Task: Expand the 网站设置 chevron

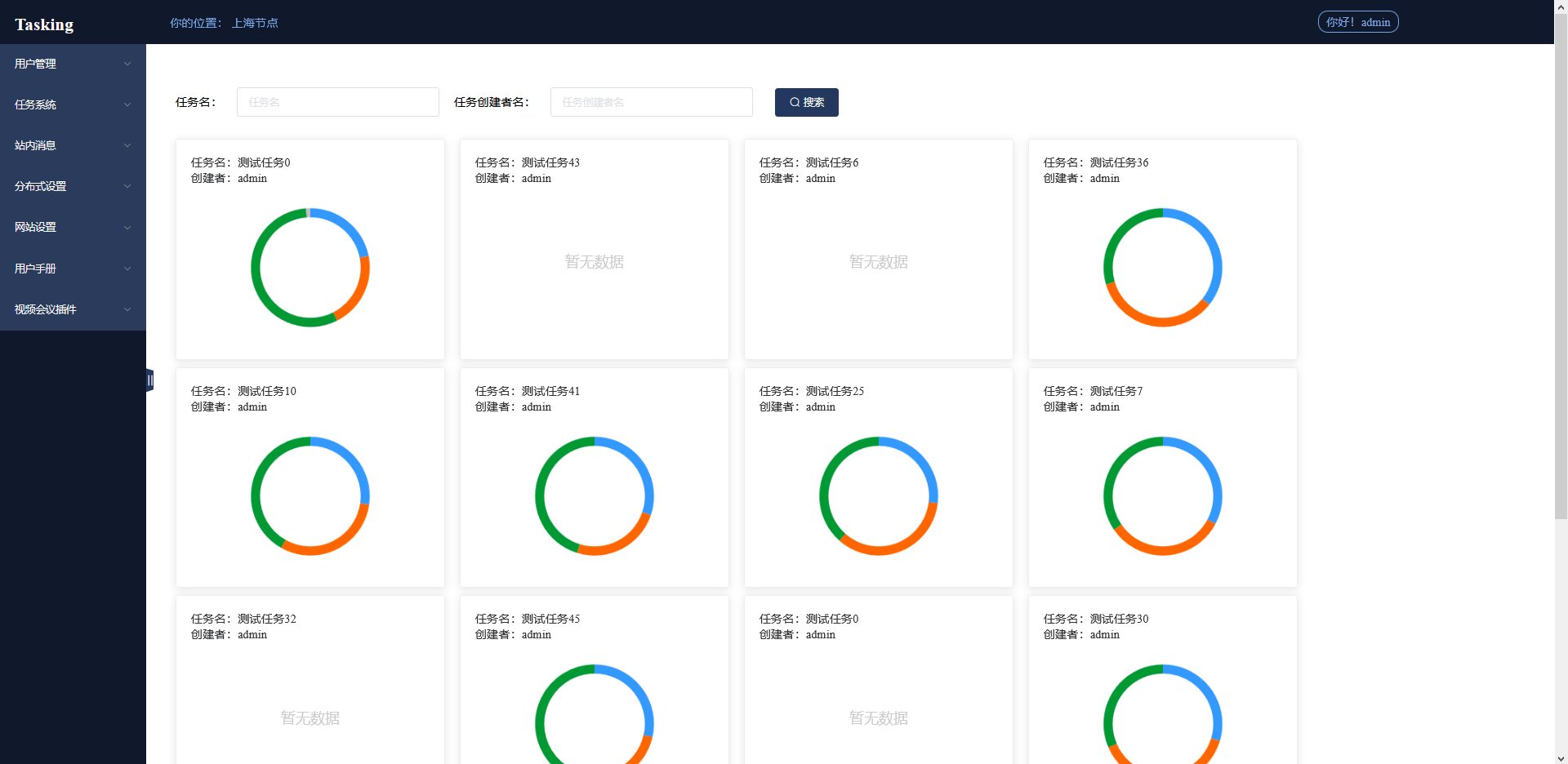Action: point(127,228)
